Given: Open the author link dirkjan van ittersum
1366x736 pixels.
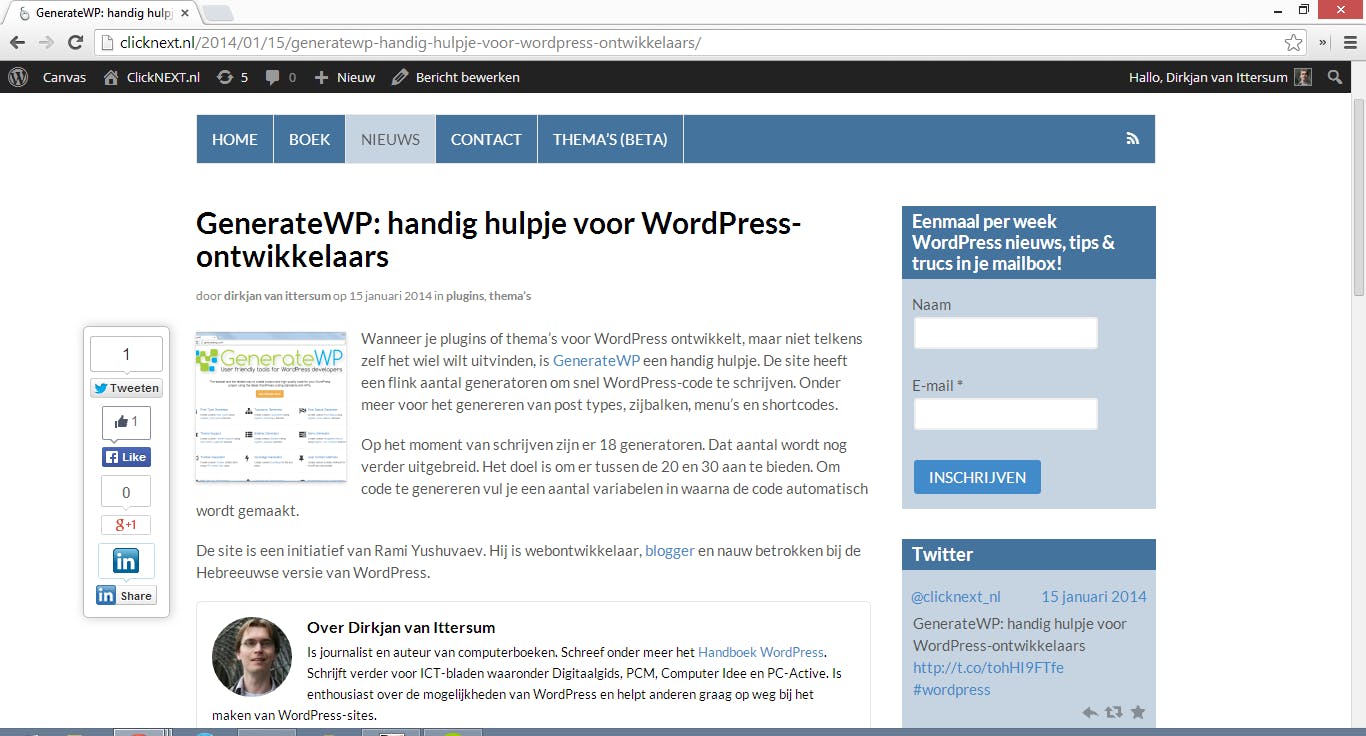Looking at the screenshot, I should click(277, 296).
